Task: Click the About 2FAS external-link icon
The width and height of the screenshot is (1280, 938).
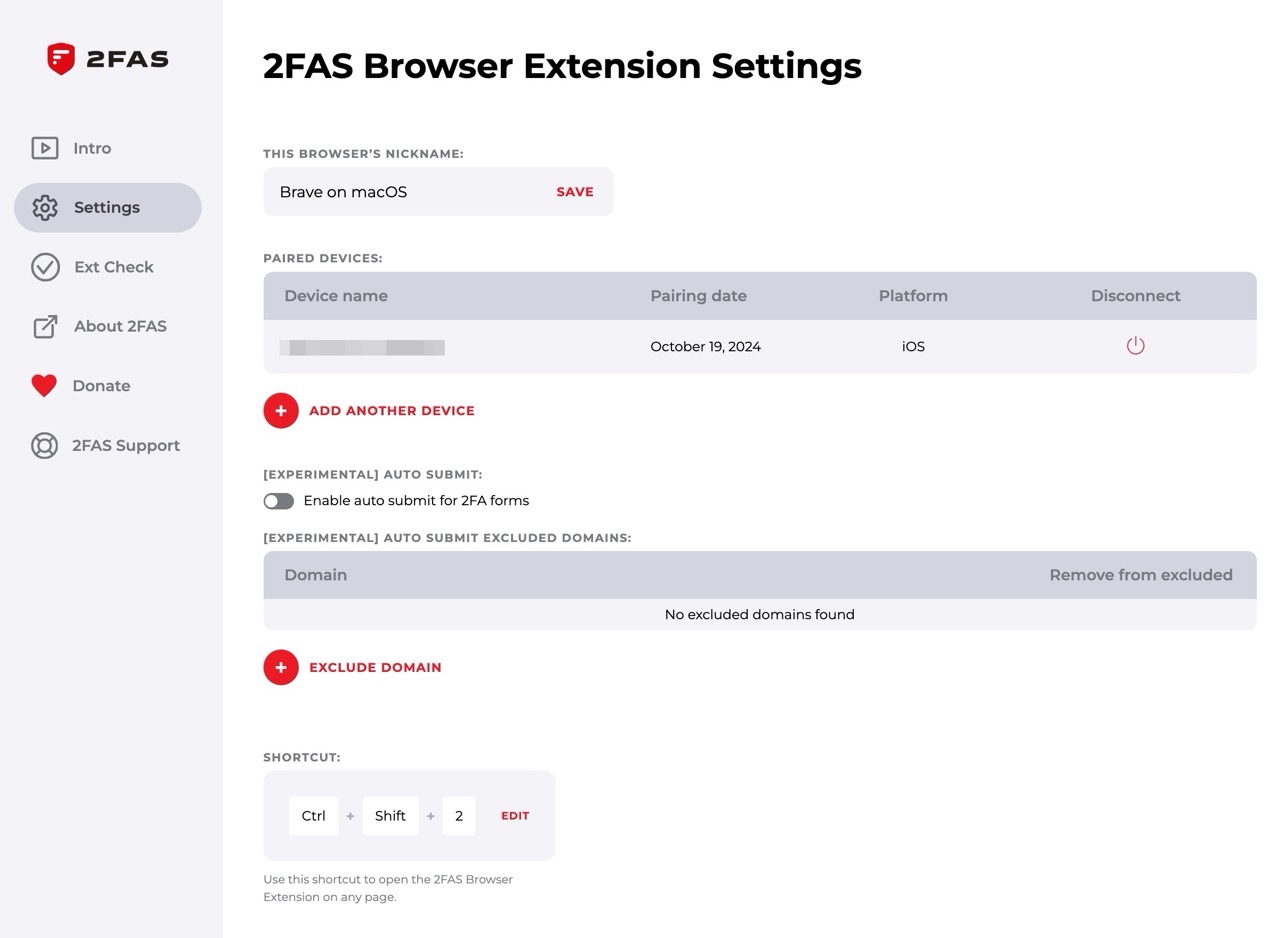Action: [45, 326]
